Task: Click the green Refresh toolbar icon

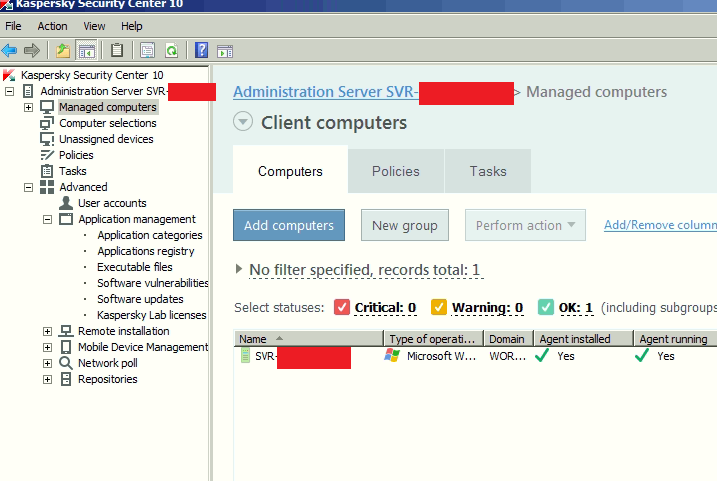Action: [x=171, y=50]
